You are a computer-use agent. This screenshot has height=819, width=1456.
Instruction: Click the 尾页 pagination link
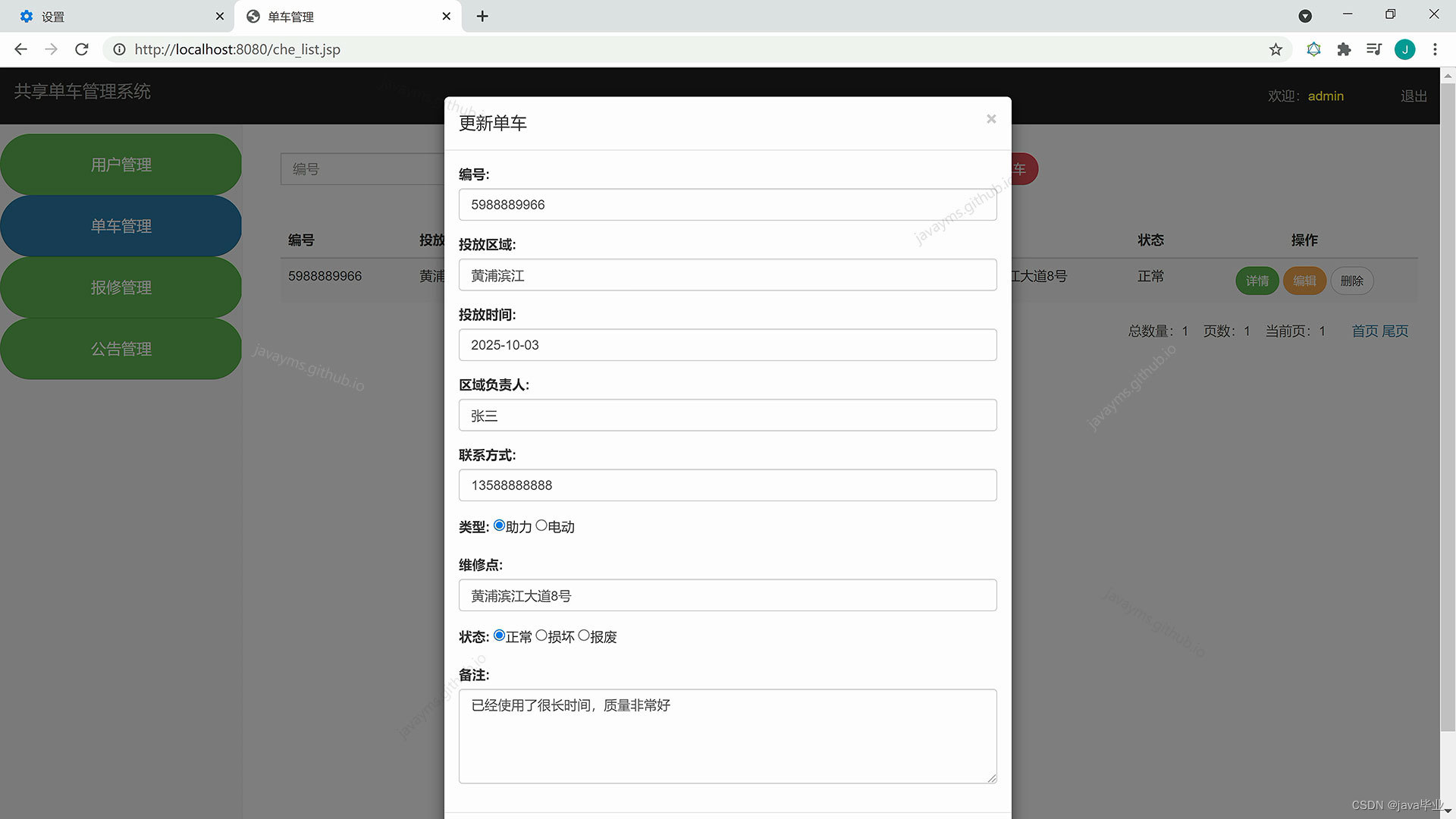tap(1395, 331)
